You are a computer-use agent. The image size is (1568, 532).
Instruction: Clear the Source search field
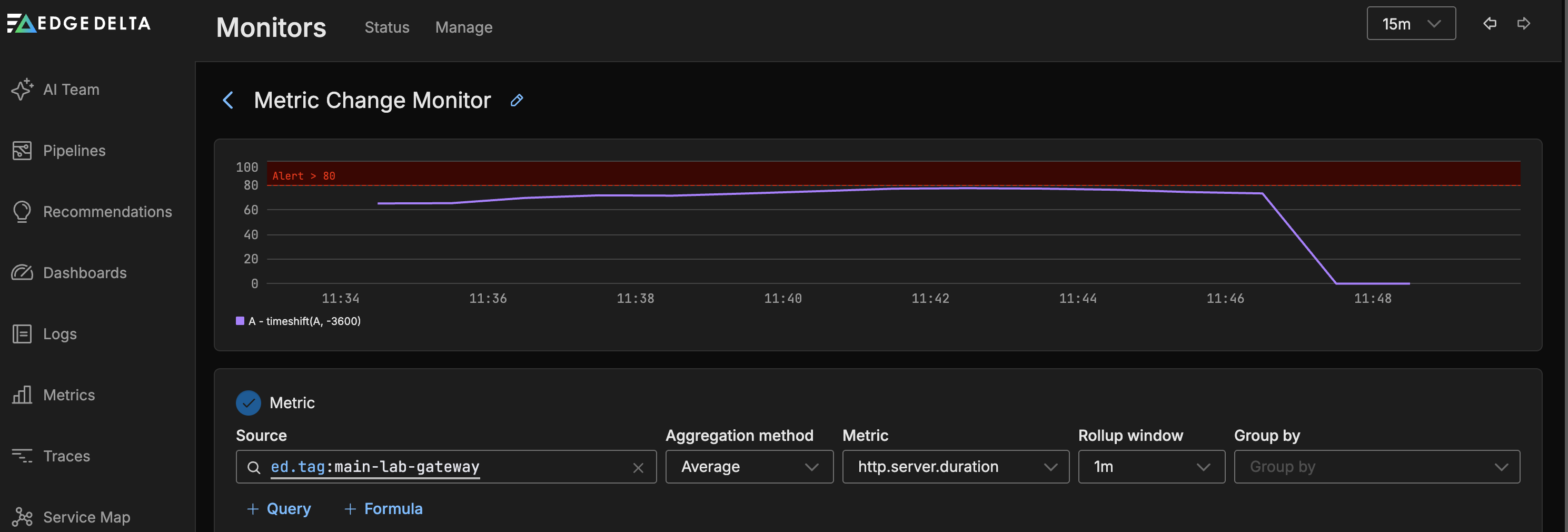click(638, 468)
